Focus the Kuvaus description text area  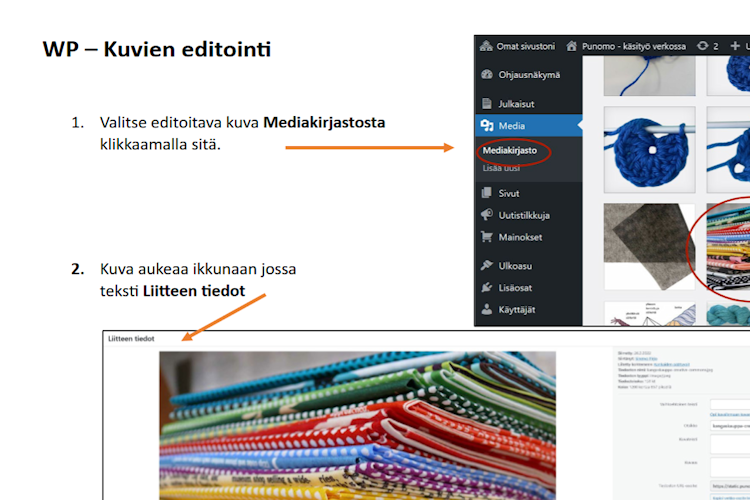pos(730,467)
